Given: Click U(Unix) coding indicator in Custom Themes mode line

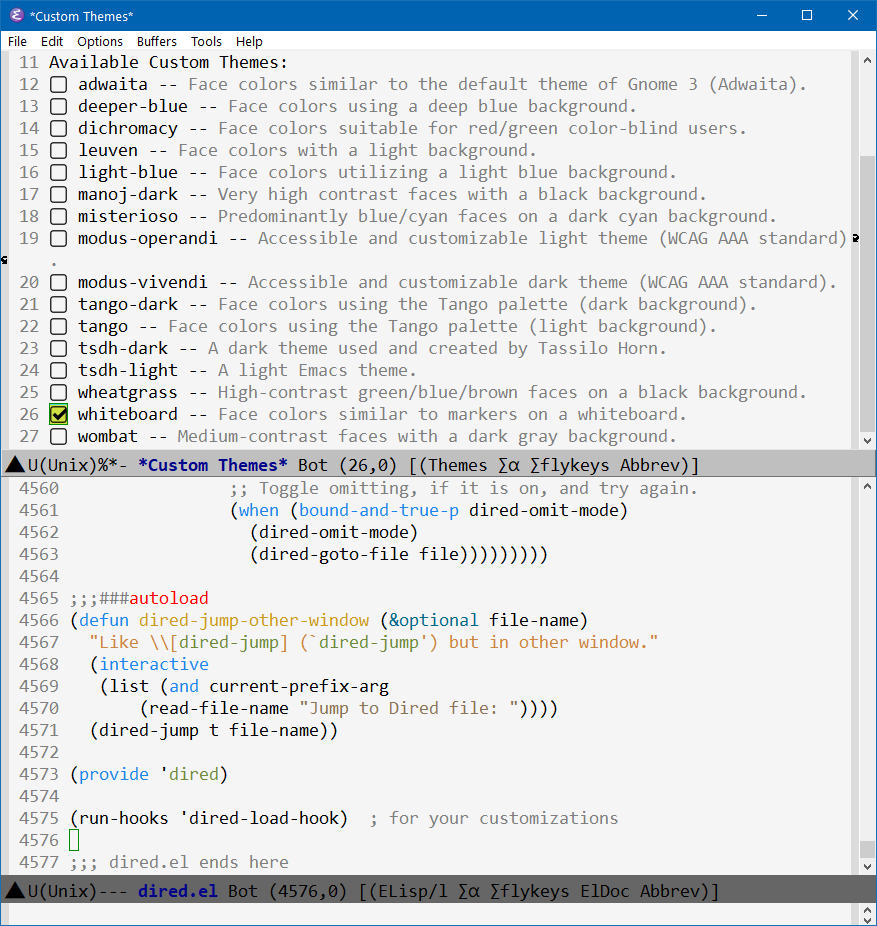Looking at the screenshot, I should [x=62, y=465].
